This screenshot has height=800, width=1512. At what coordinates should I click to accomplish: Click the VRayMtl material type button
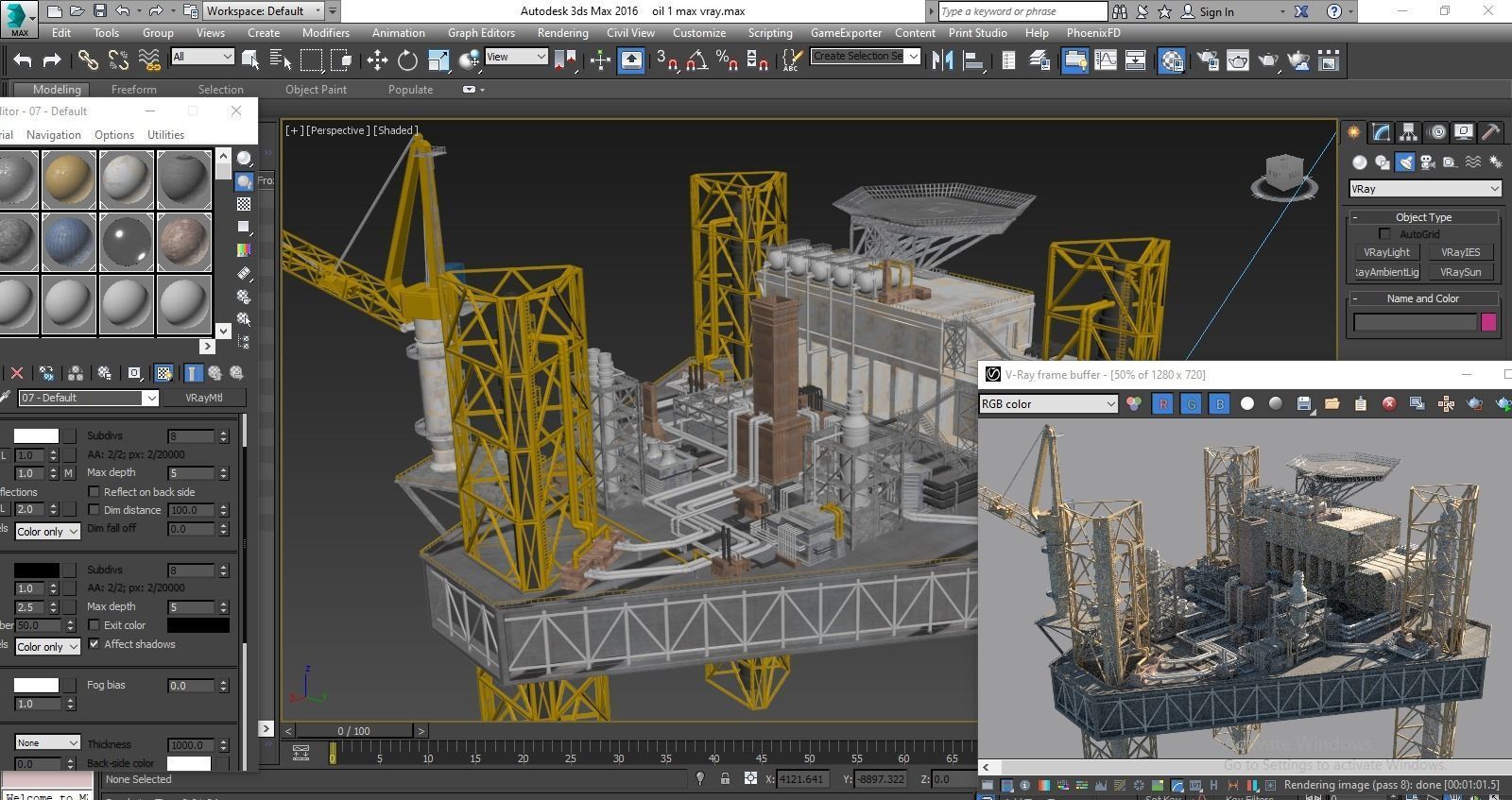(x=204, y=398)
